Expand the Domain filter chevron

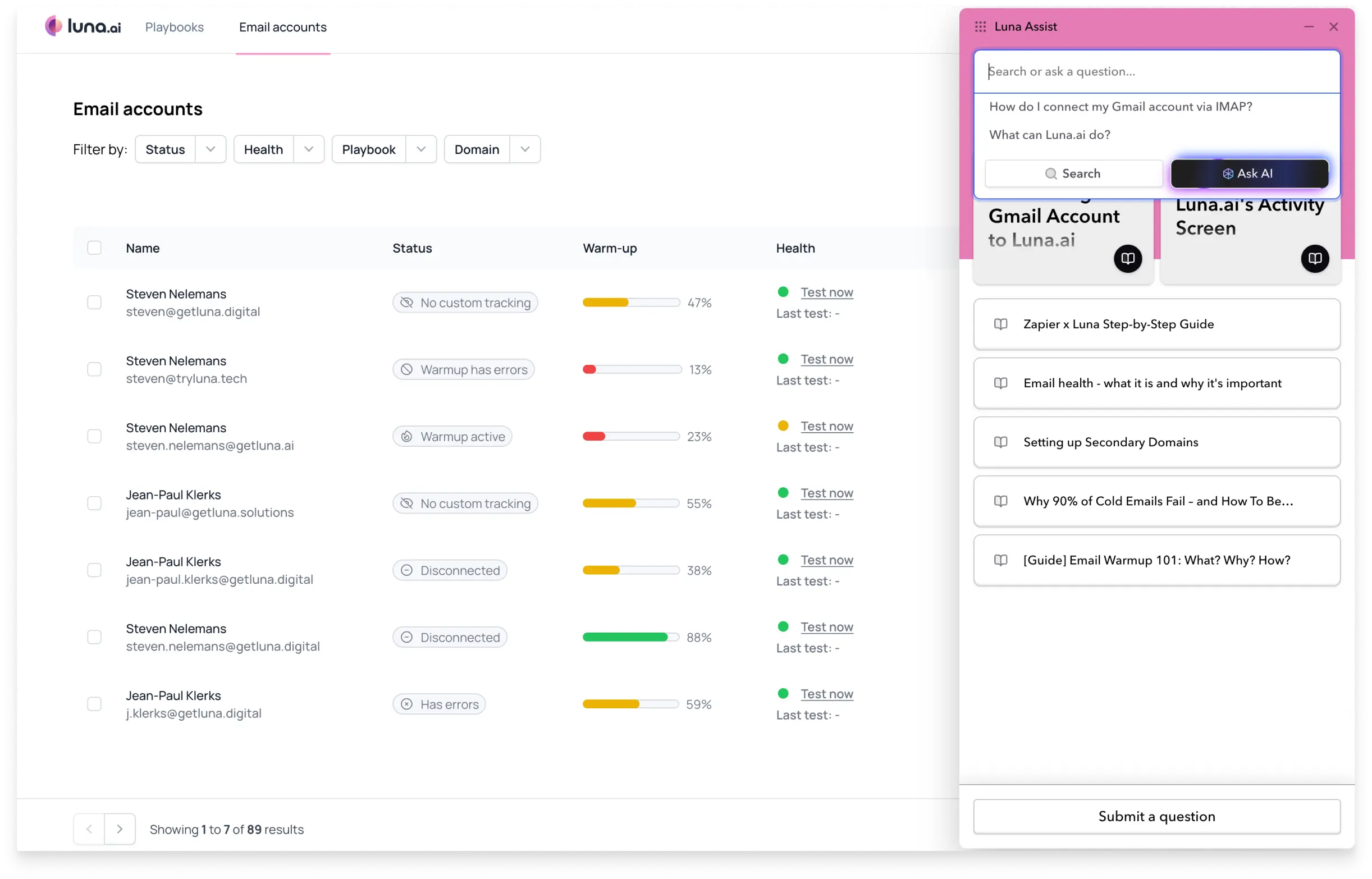[x=524, y=149]
